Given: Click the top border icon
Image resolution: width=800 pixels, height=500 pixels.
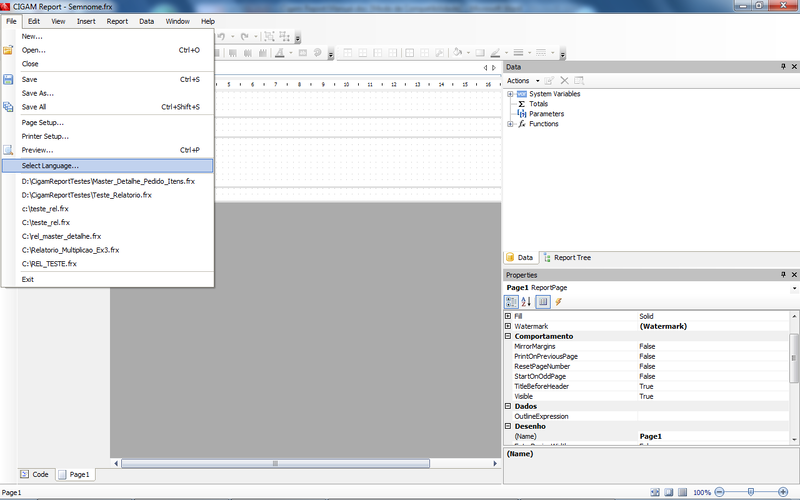Looking at the screenshot, I should coord(348,53).
